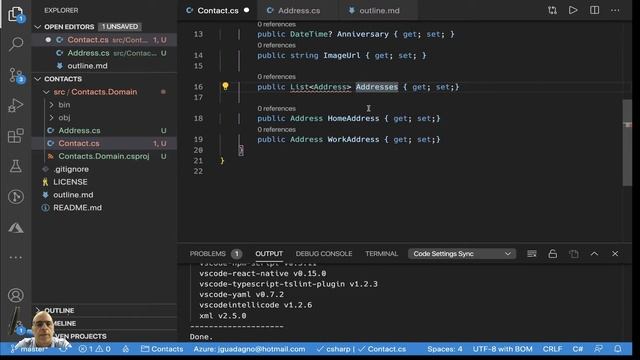
Task: Click the lightbulb code action on line 16
Action: pyautogui.click(x=225, y=86)
